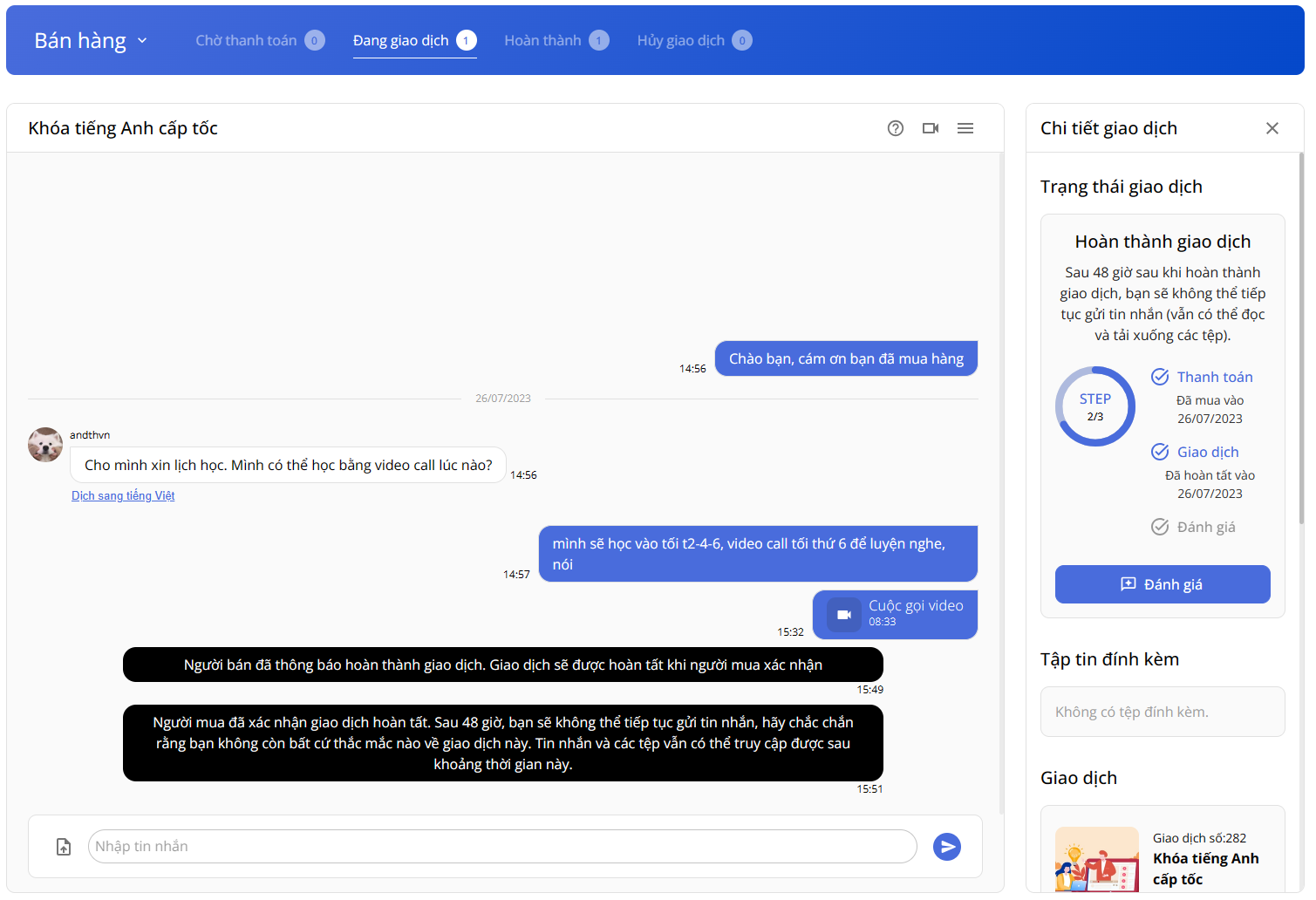Open the help question mark icon
This screenshot has height=900, width=1316.
tap(896, 128)
